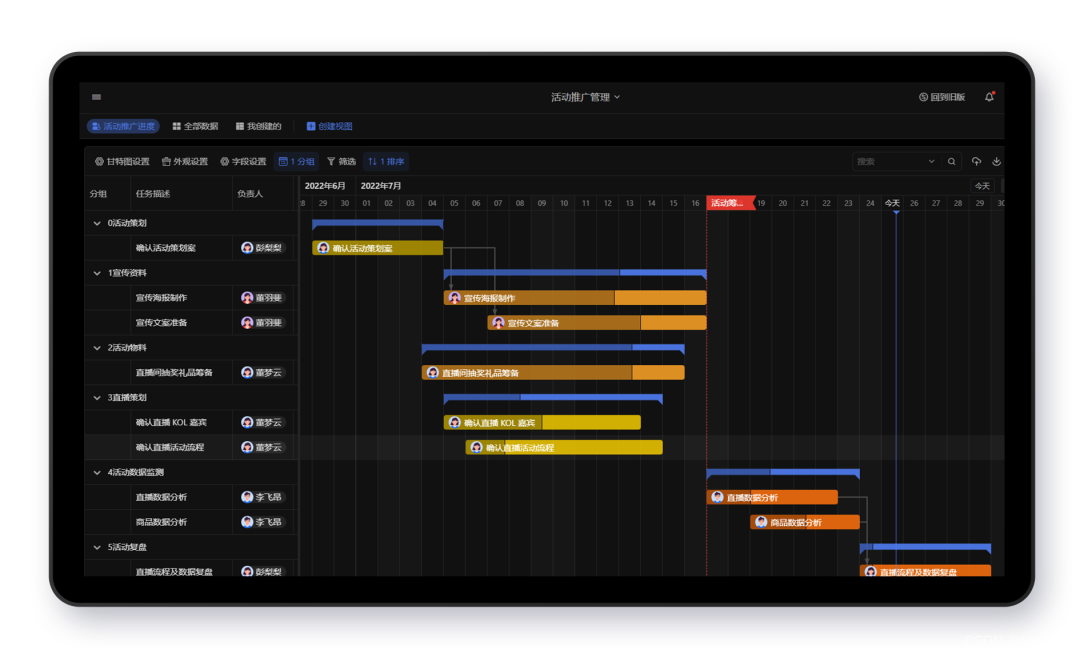
Task: Click the assignee avatar in the 确认直播 KOL 嘉宾 row
Action: click(x=247, y=422)
